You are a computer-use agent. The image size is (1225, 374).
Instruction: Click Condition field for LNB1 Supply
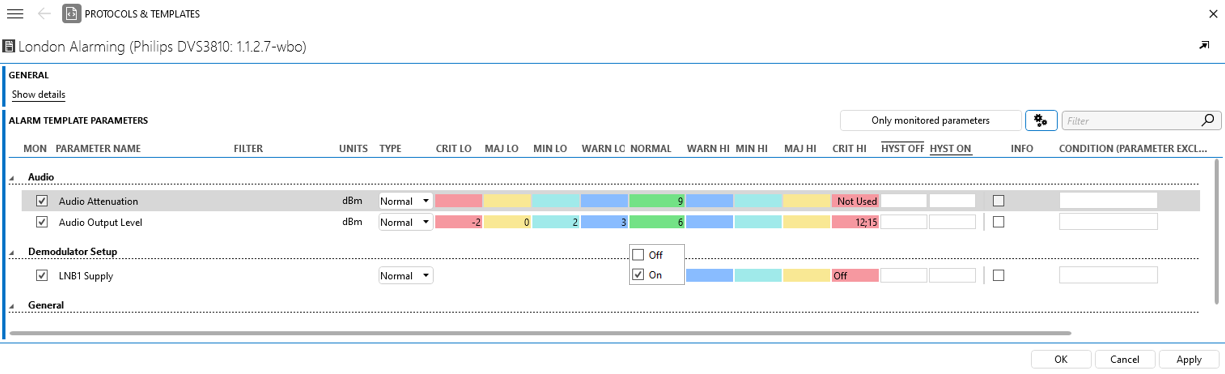point(1108,275)
